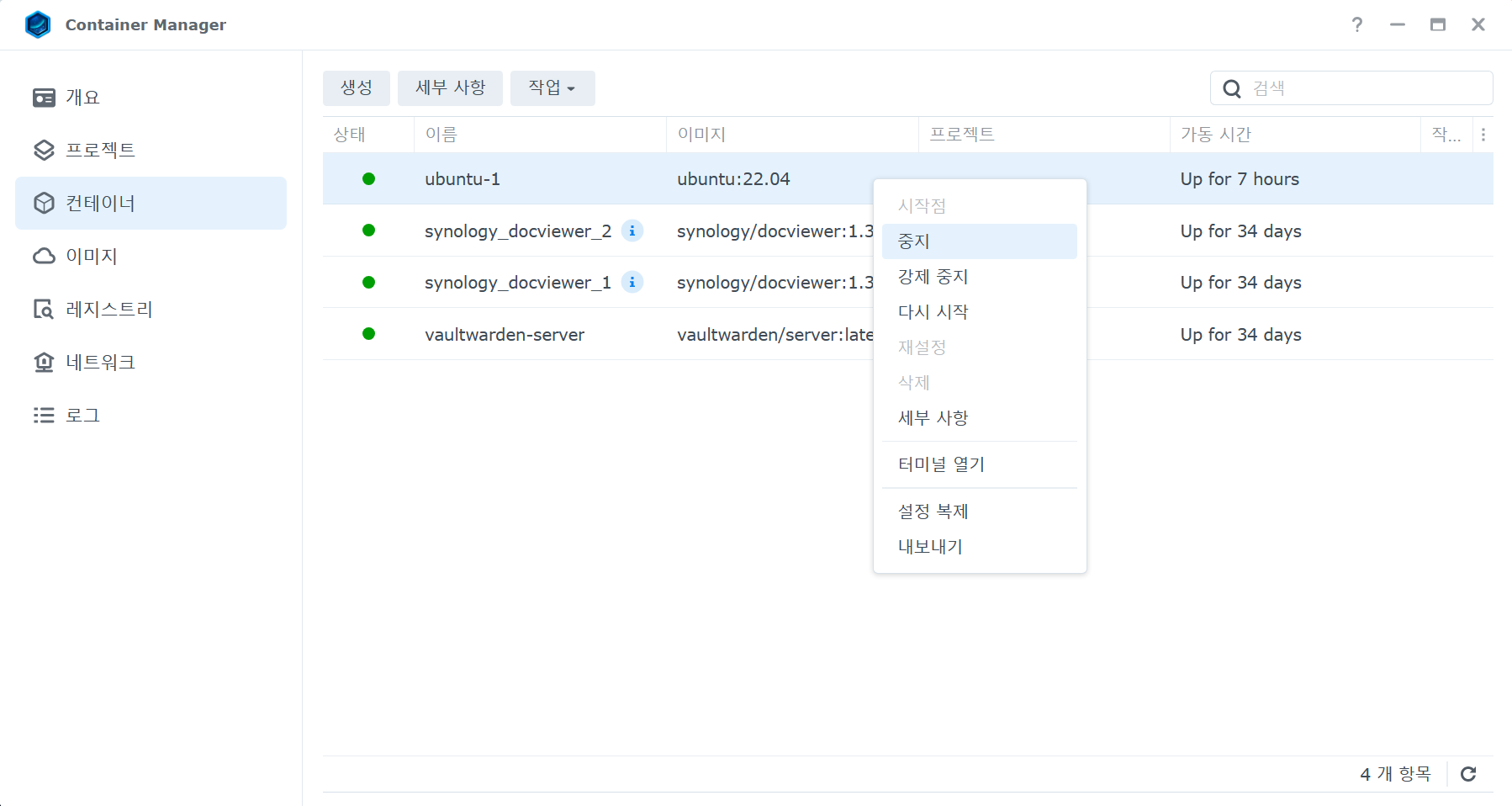
Task: Choose 중지 in the context menu
Action: click(x=913, y=241)
